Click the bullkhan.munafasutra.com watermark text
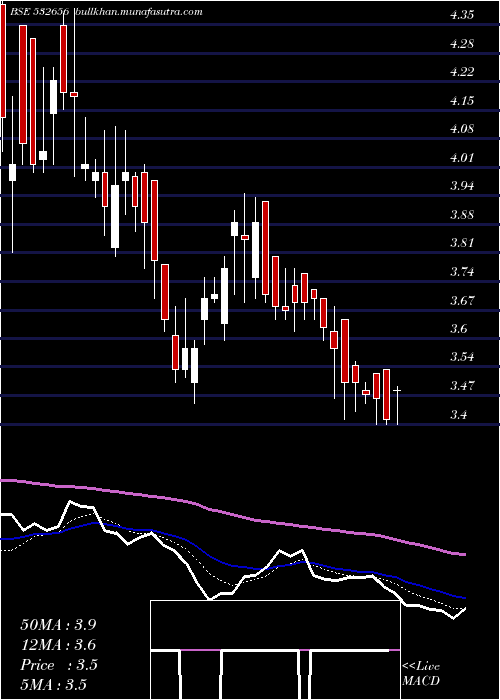500x700 pixels. point(140,12)
